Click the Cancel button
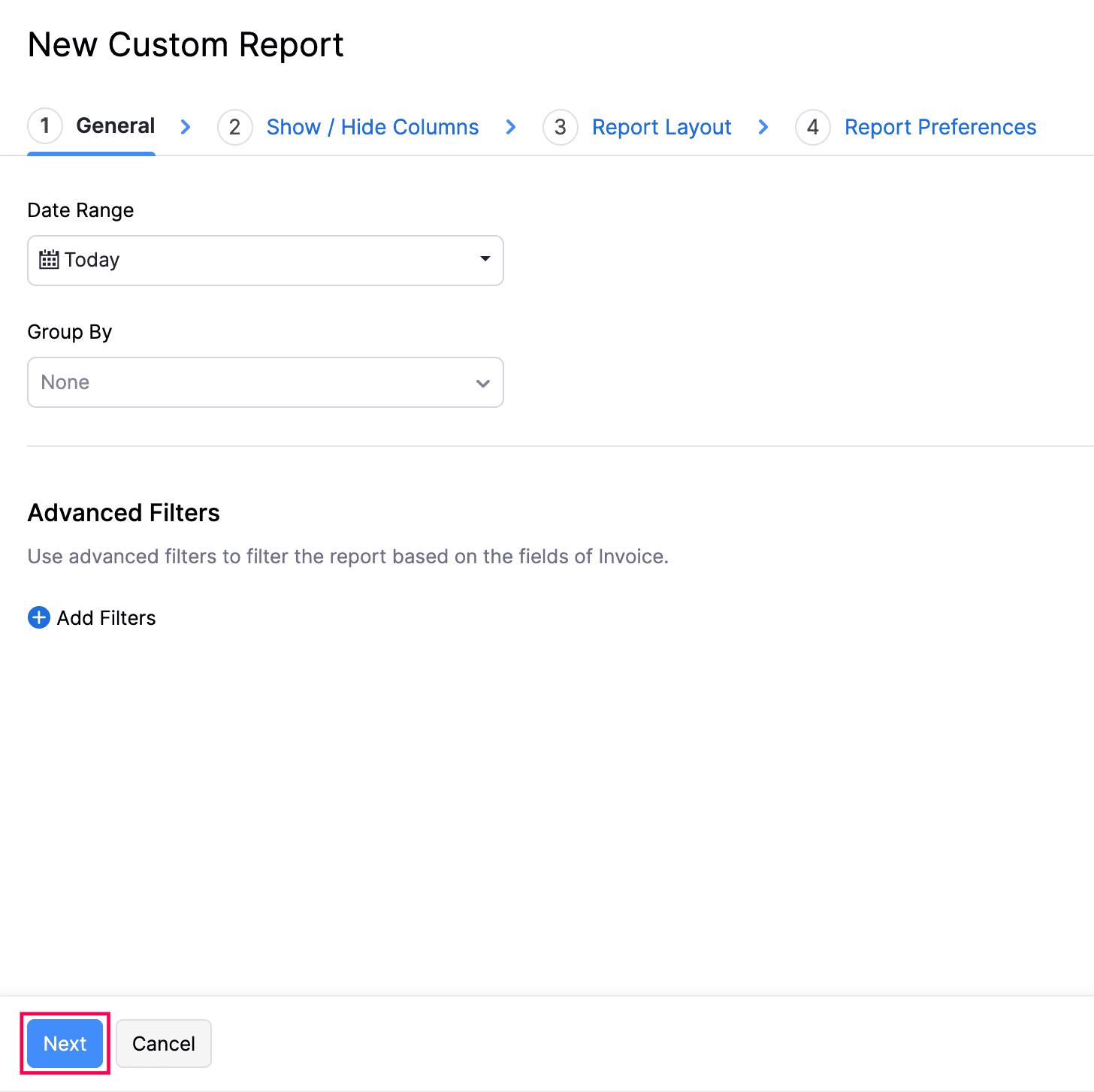The width and height of the screenshot is (1094, 1092). pos(163,1043)
